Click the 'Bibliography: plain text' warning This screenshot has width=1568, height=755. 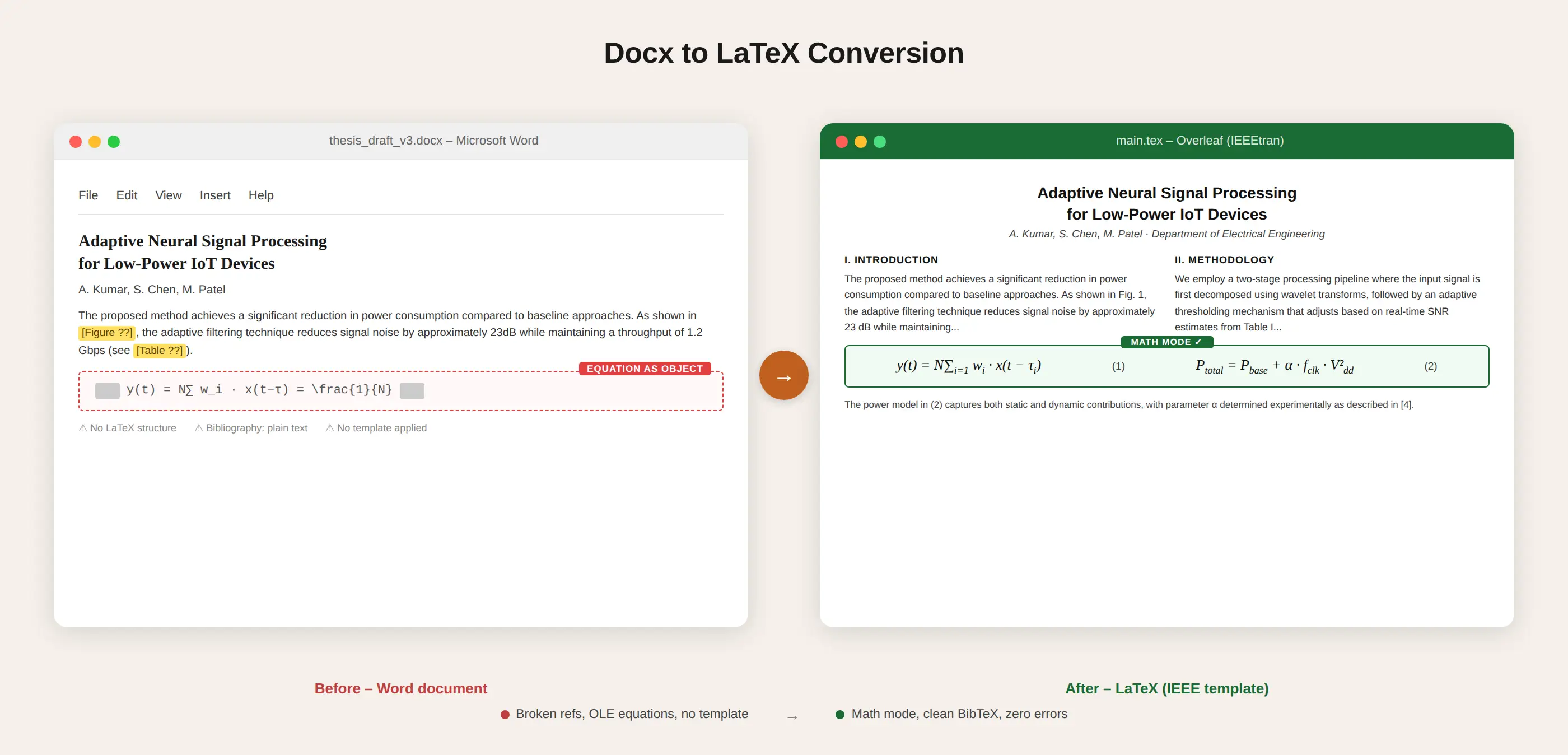[x=251, y=428]
